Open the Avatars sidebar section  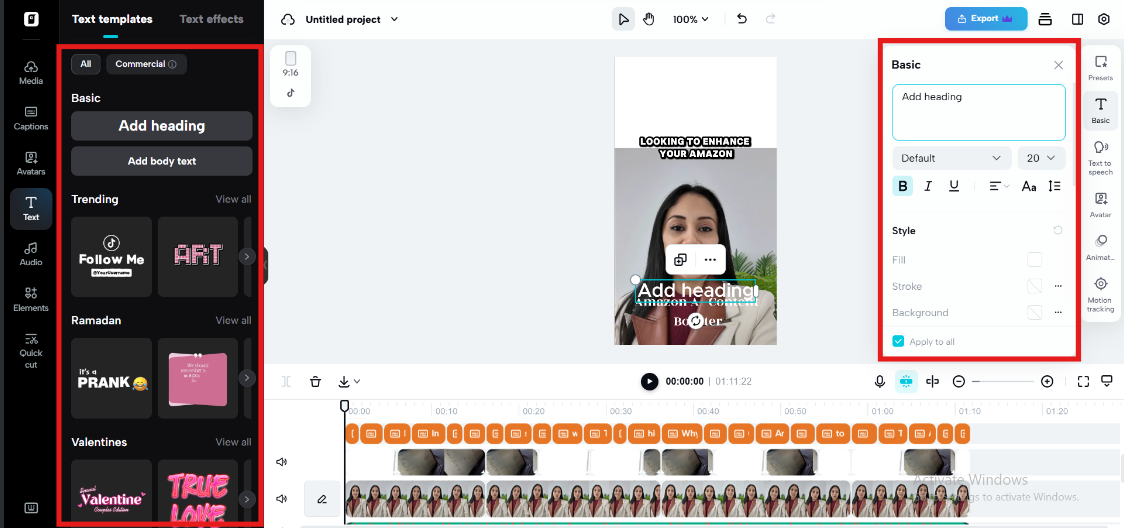pos(31,163)
